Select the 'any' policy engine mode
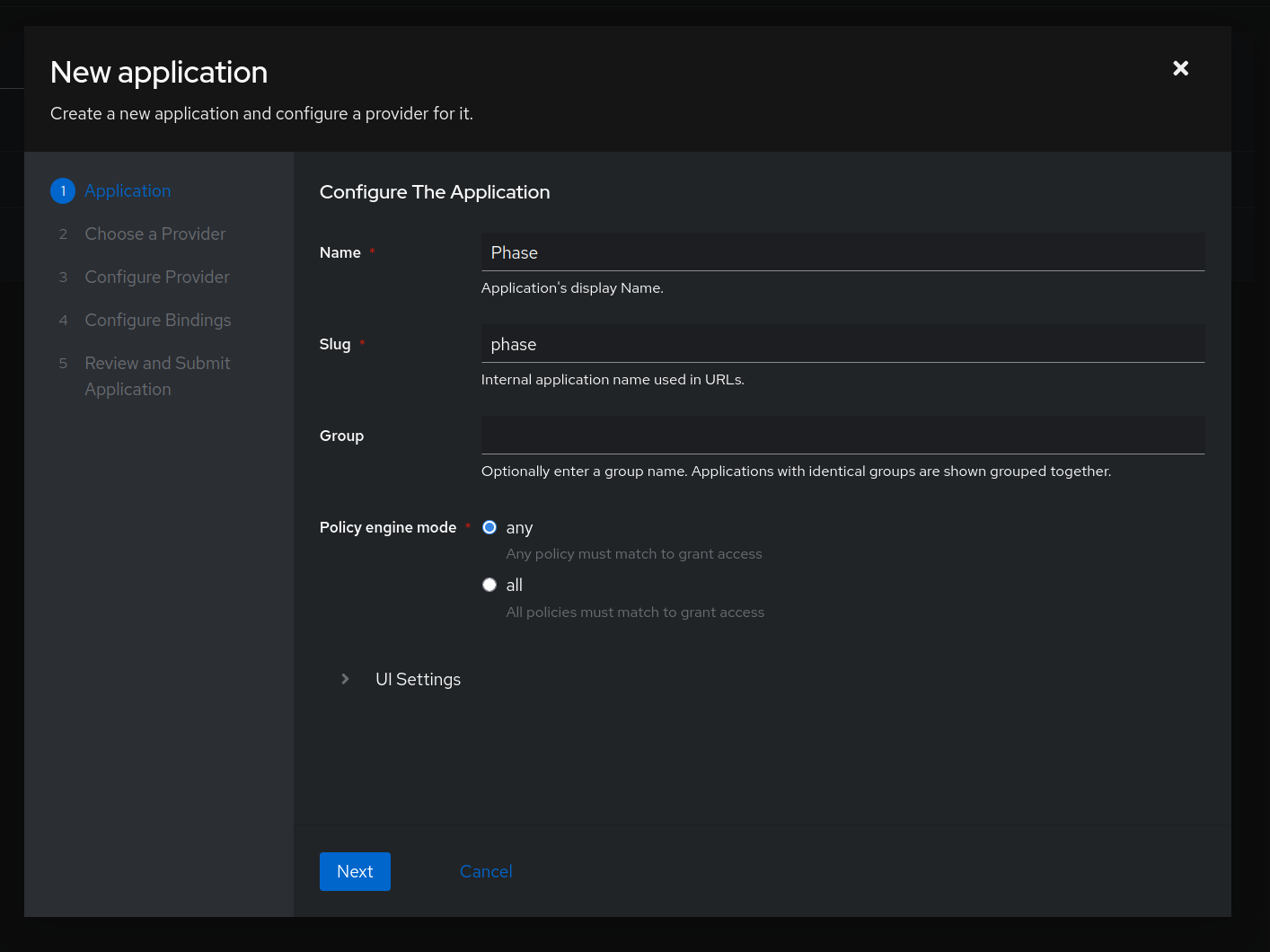 489,527
